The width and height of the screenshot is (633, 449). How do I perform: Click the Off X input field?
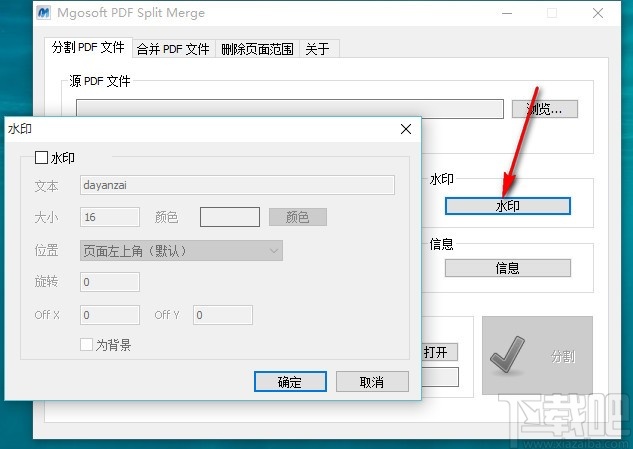tap(110, 315)
